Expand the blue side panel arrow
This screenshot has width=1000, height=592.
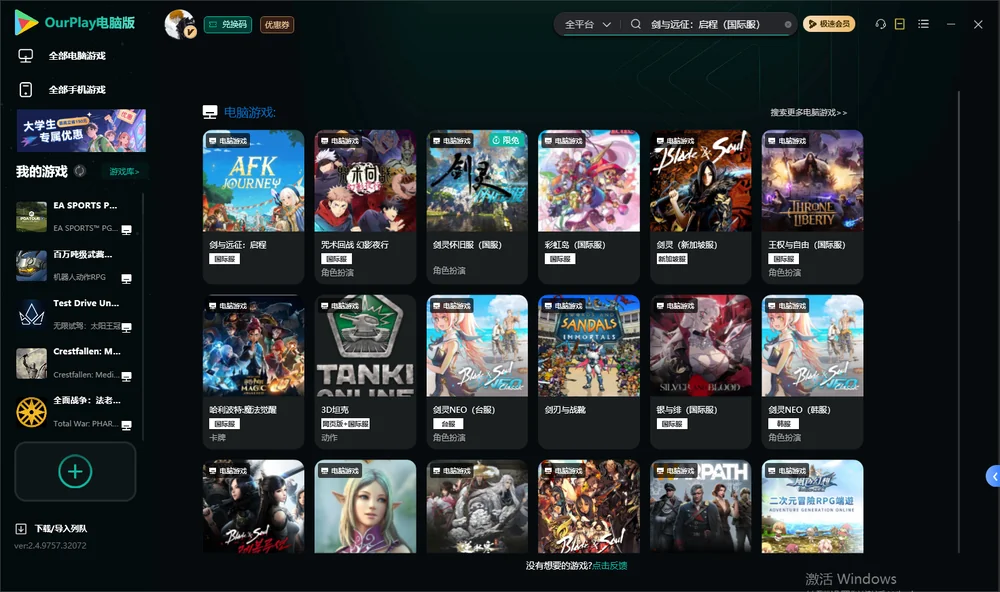click(x=993, y=477)
